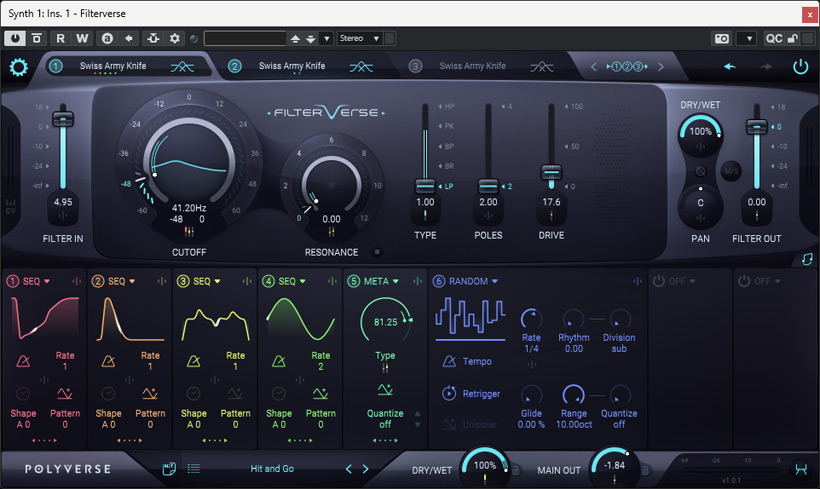
Task: Click modulator 2 tempo sync metronome icon
Action: click(108, 361)
